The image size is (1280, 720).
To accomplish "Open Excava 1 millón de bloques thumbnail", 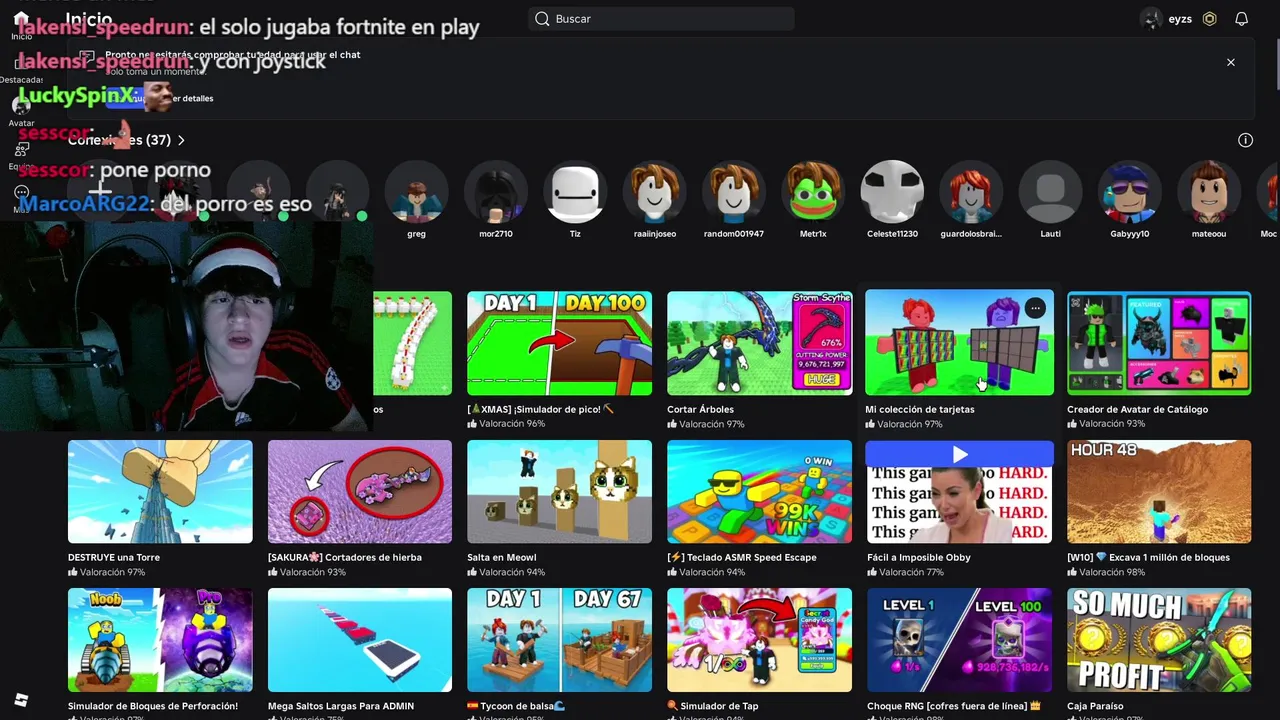I will click(x=1159, y=492).
